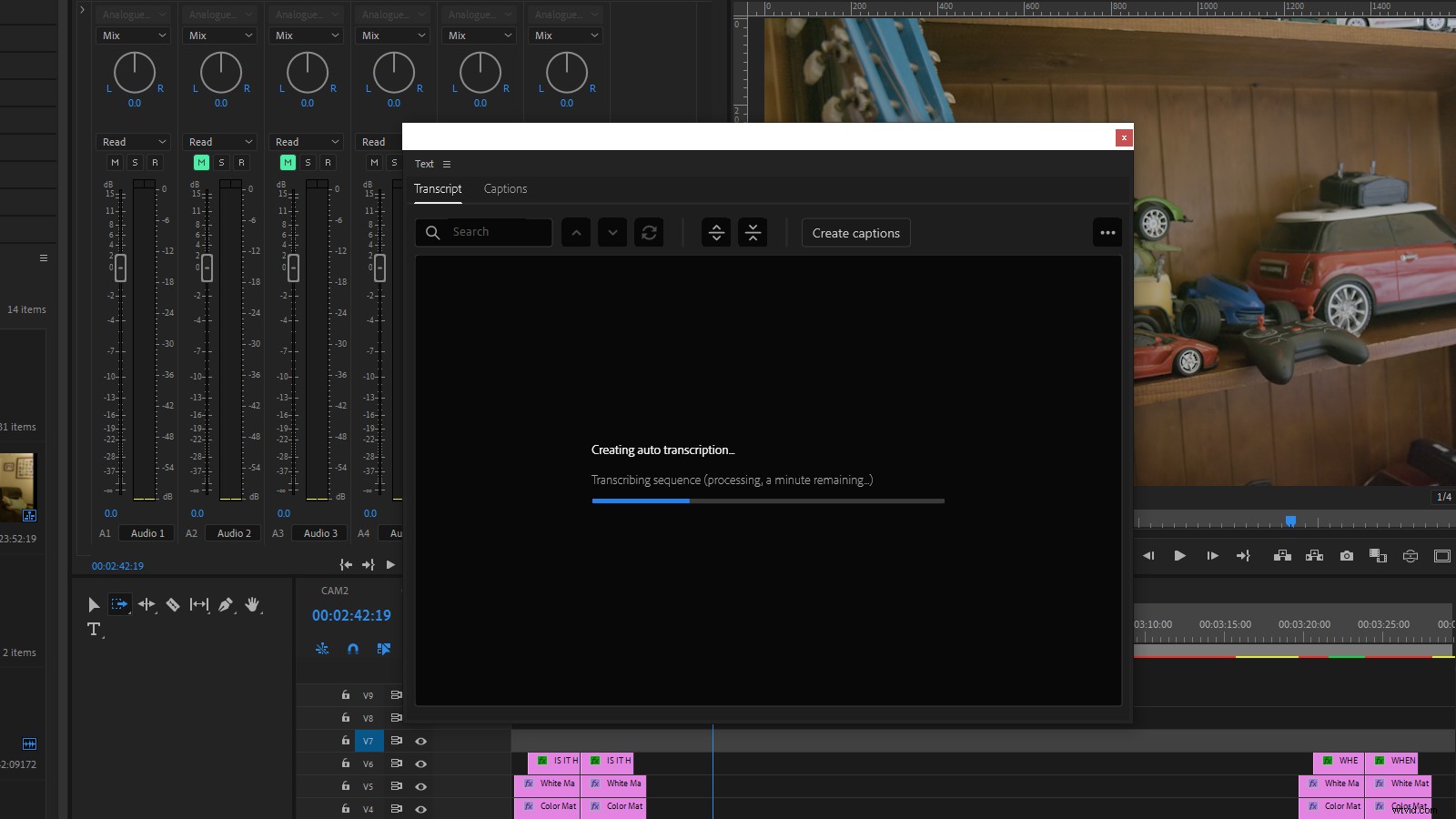Select the Hand tool
The width and height of the screenshot is (1456, 819).
tap(253, 604)
